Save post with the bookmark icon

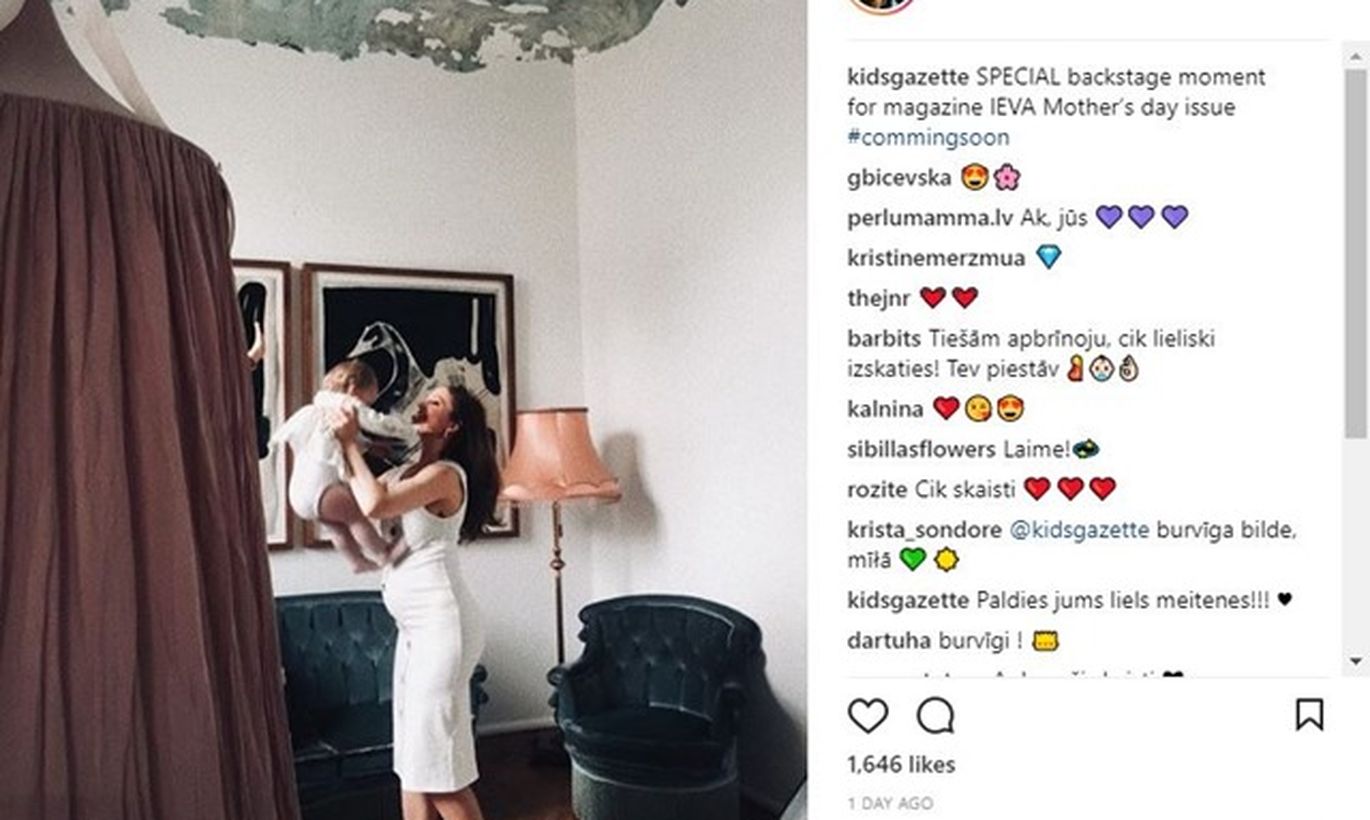click(1309, 714)
